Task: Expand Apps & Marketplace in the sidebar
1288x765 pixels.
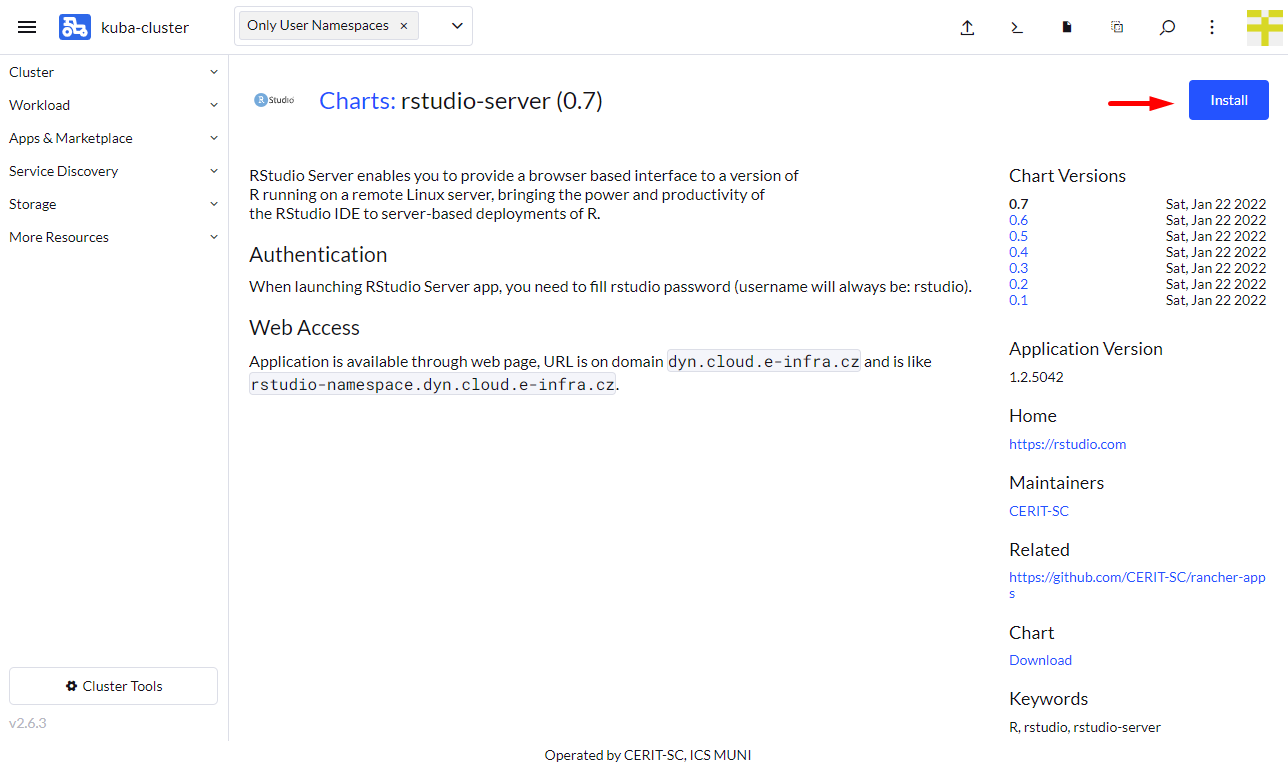Action: coord(114,138)
